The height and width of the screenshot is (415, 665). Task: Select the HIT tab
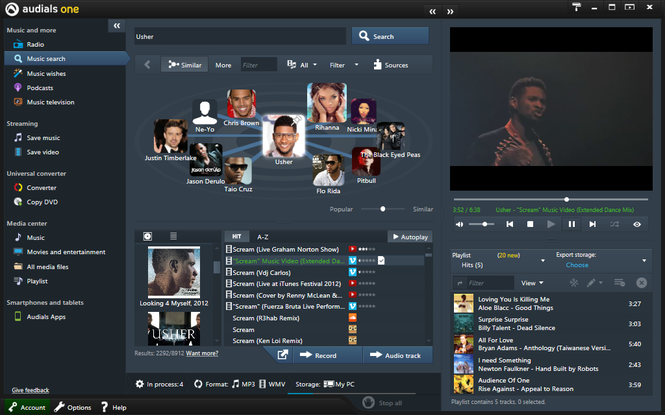tap(237, 237)
